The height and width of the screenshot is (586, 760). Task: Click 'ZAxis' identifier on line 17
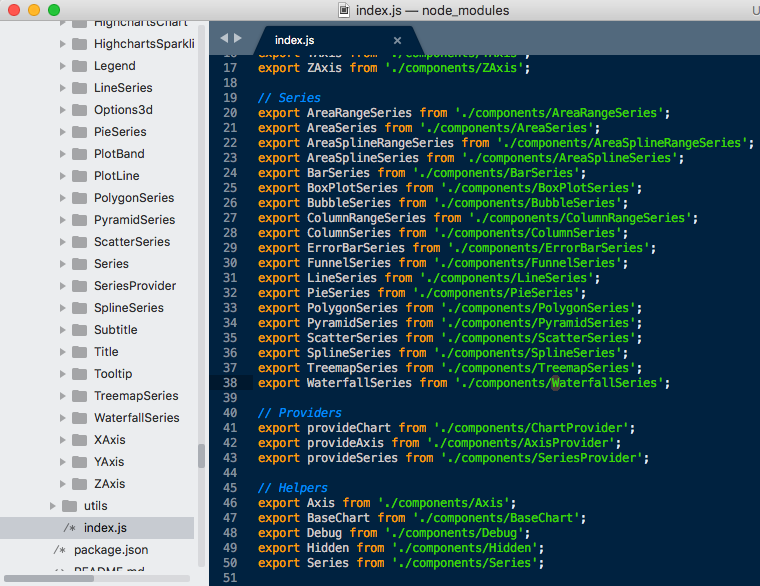324,68
